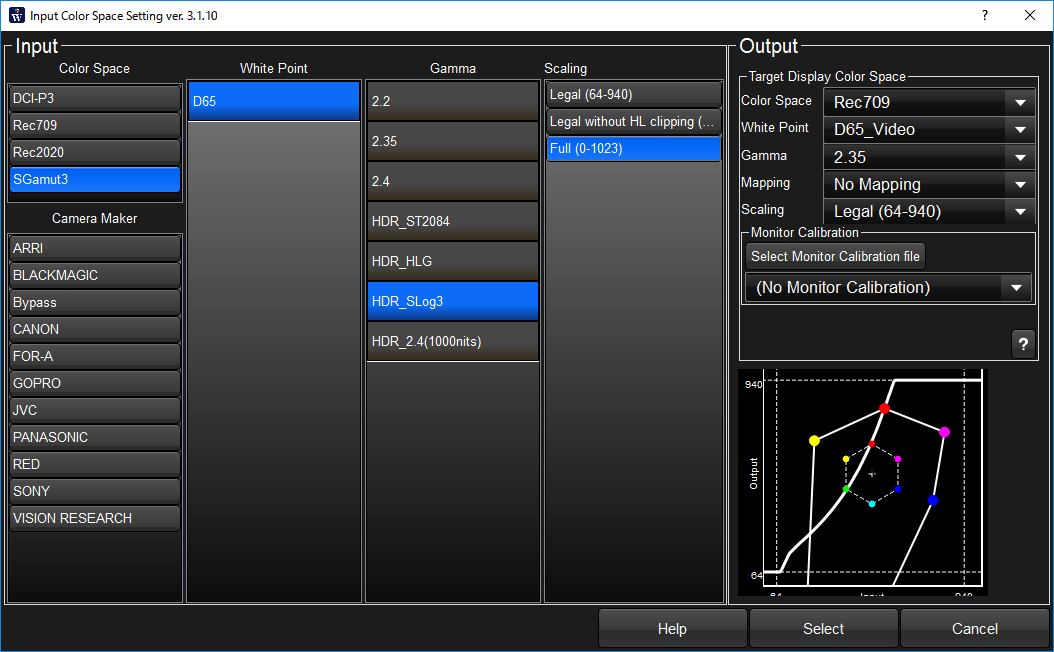Click Select Monitor Calibration file button
Image resolution: width=1054 pixels, height=652 pixels.
[835, 256]
